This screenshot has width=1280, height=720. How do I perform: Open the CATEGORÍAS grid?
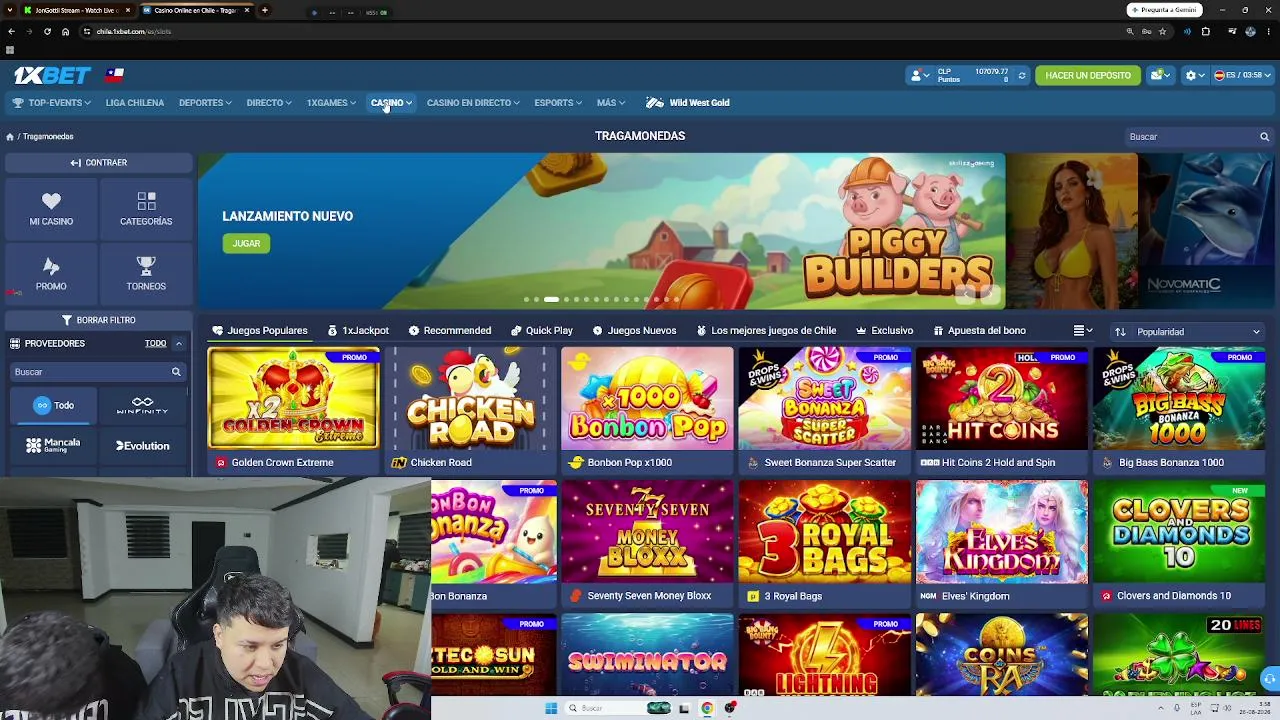[x=146, y=209]
